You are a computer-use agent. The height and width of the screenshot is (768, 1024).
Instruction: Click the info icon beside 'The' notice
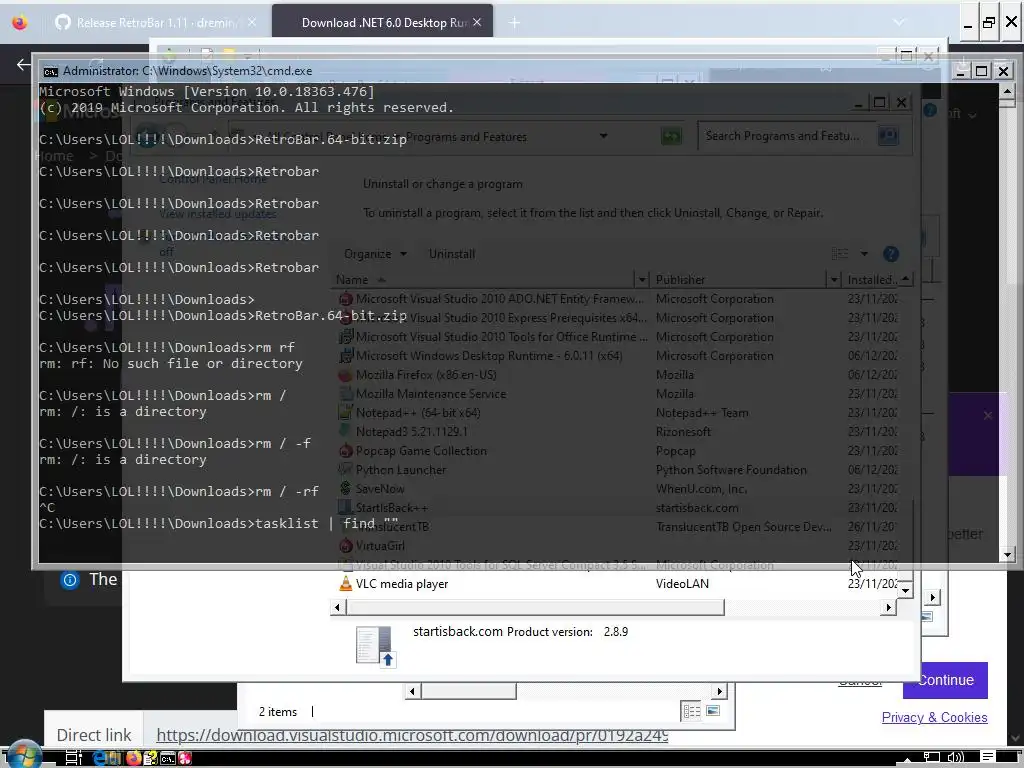click(70, 580)
